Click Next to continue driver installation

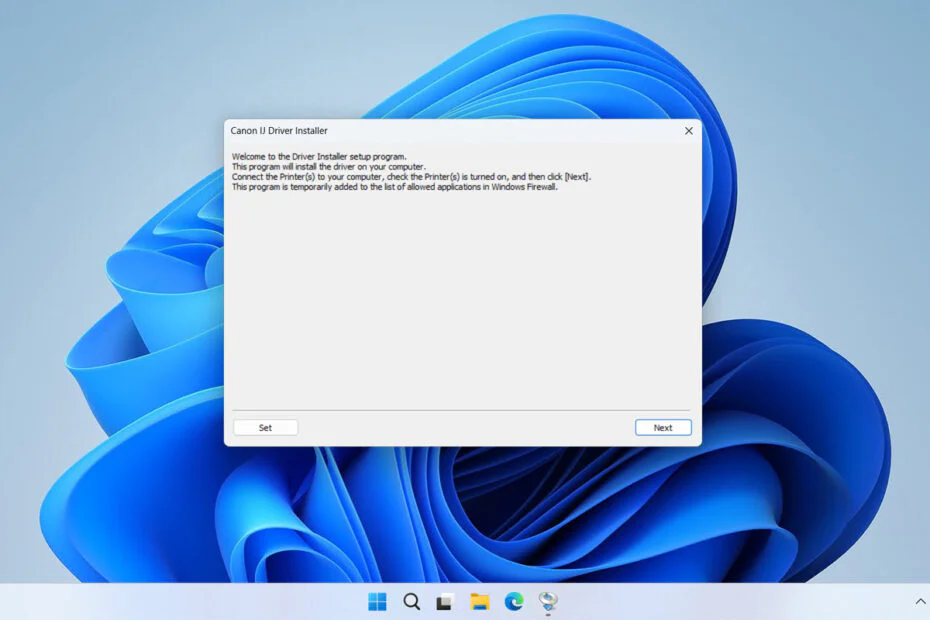[x=663, y=427]
